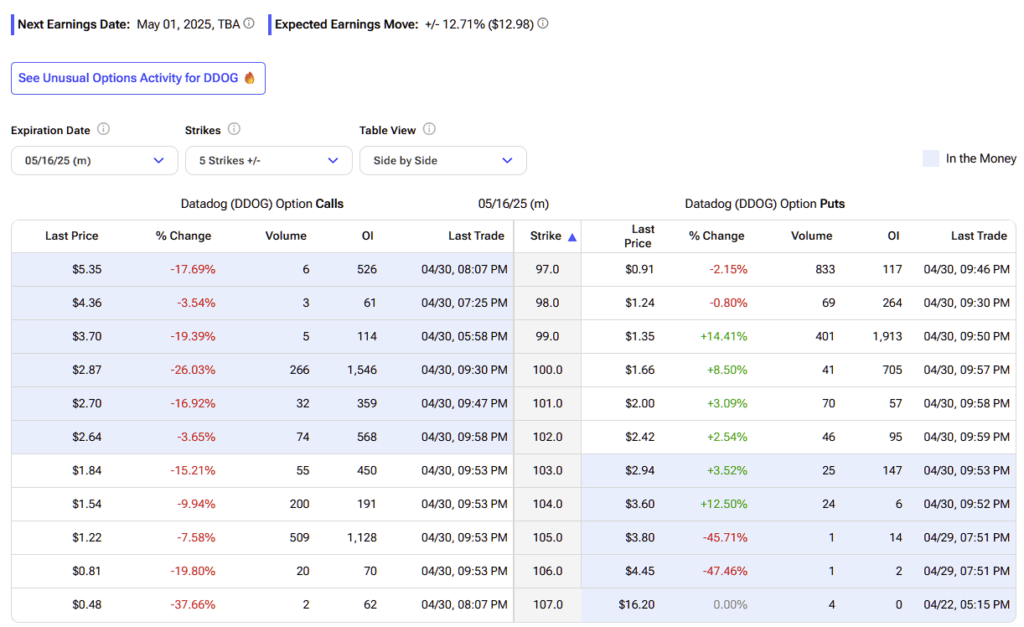Click call change value -16.92%
The image size is (1024, 627).
tap(193, 404)
